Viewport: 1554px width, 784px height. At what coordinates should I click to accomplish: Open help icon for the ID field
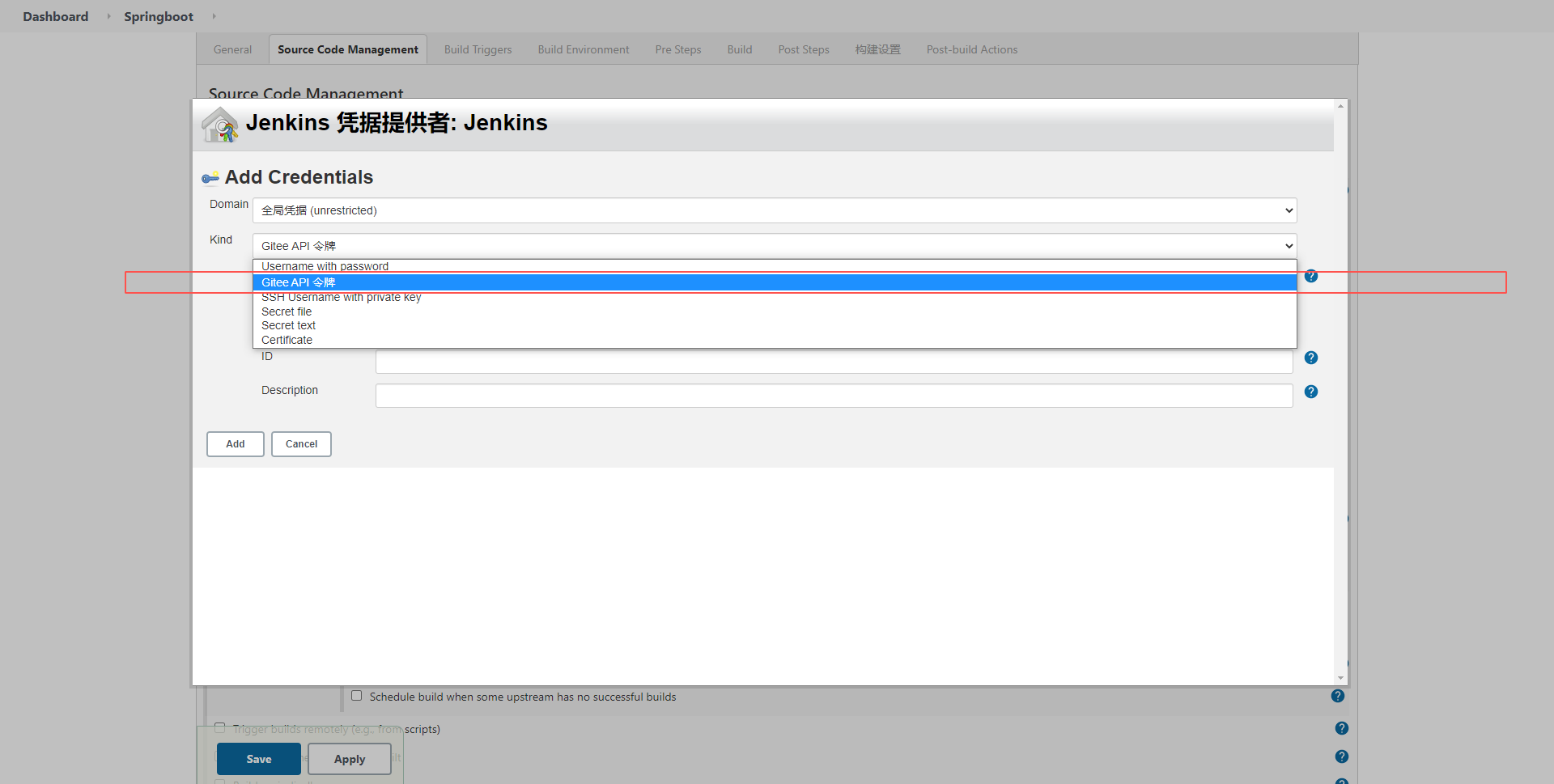pos(1311,358)
